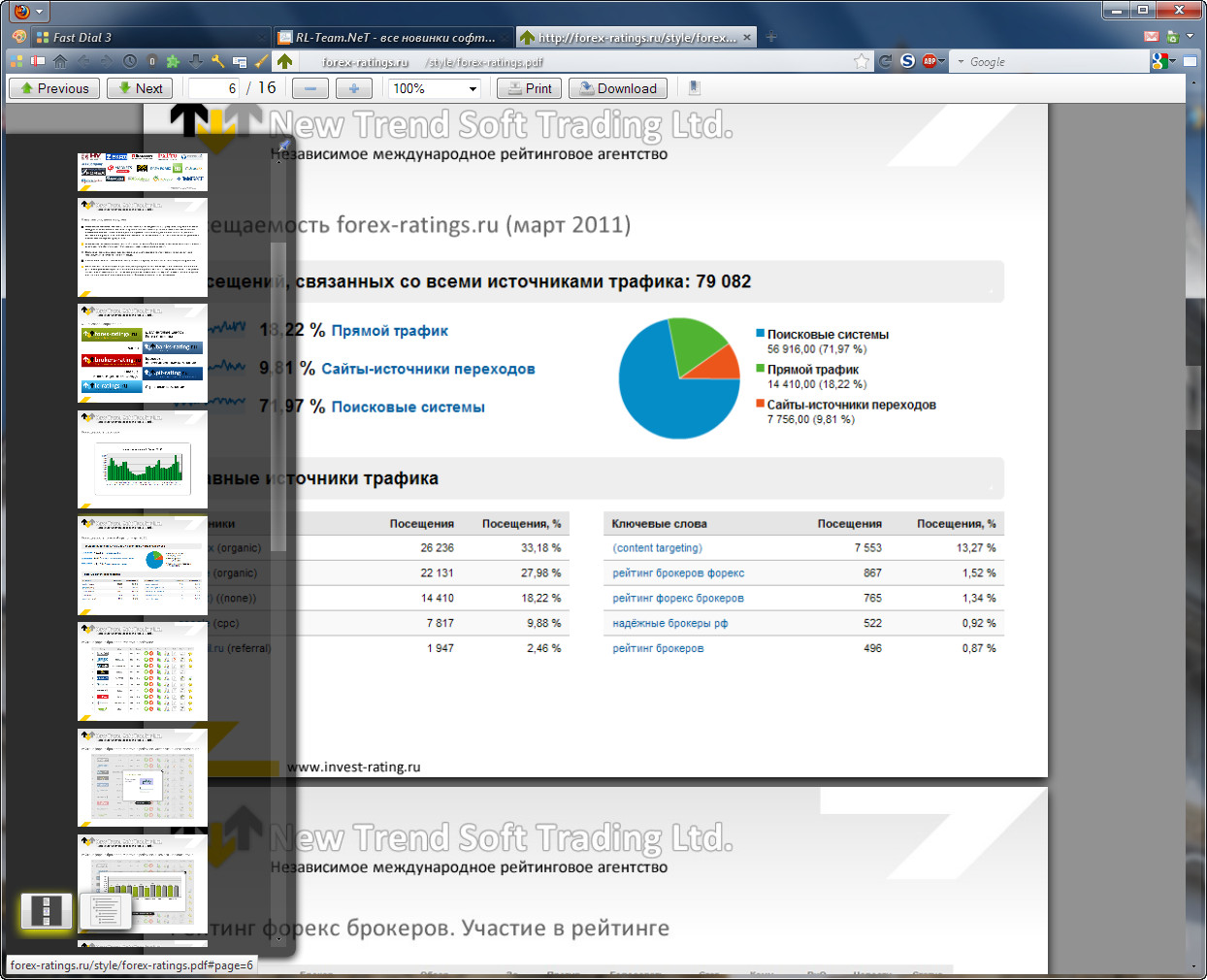The width and height of the screenshot is (1207, 980).
Task: Download the PDF file
Action: pos(618,88)
